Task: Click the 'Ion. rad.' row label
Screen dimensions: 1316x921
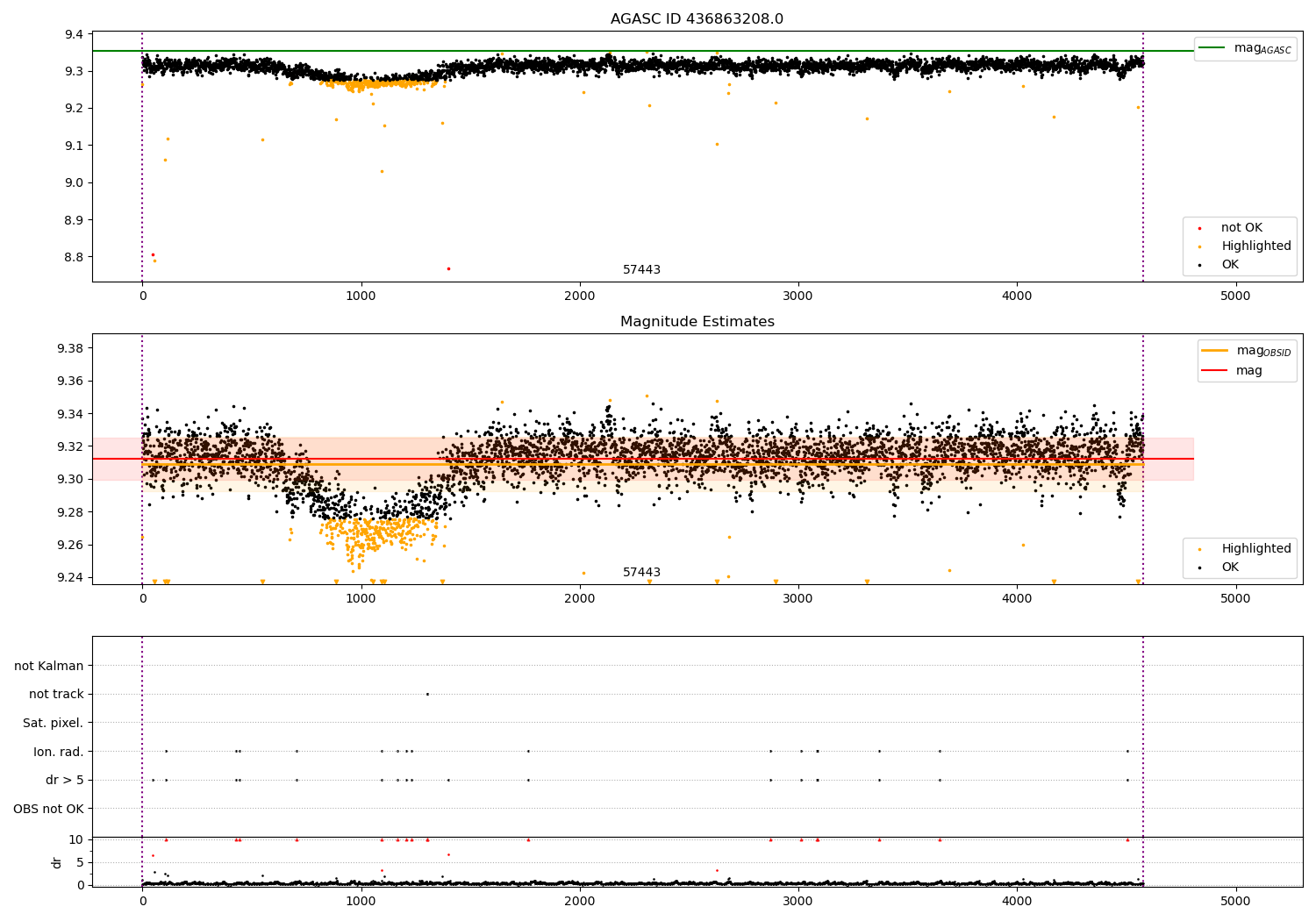Action: 59,752
